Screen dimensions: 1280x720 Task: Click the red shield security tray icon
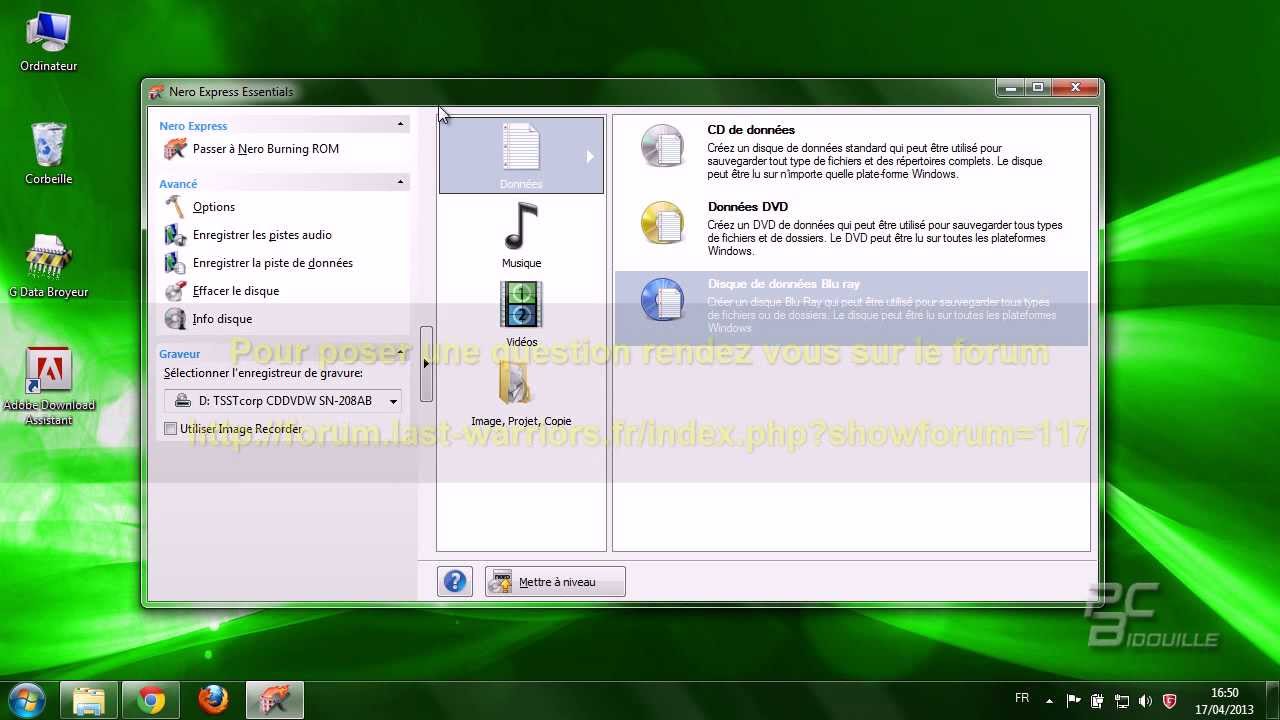1169,701
